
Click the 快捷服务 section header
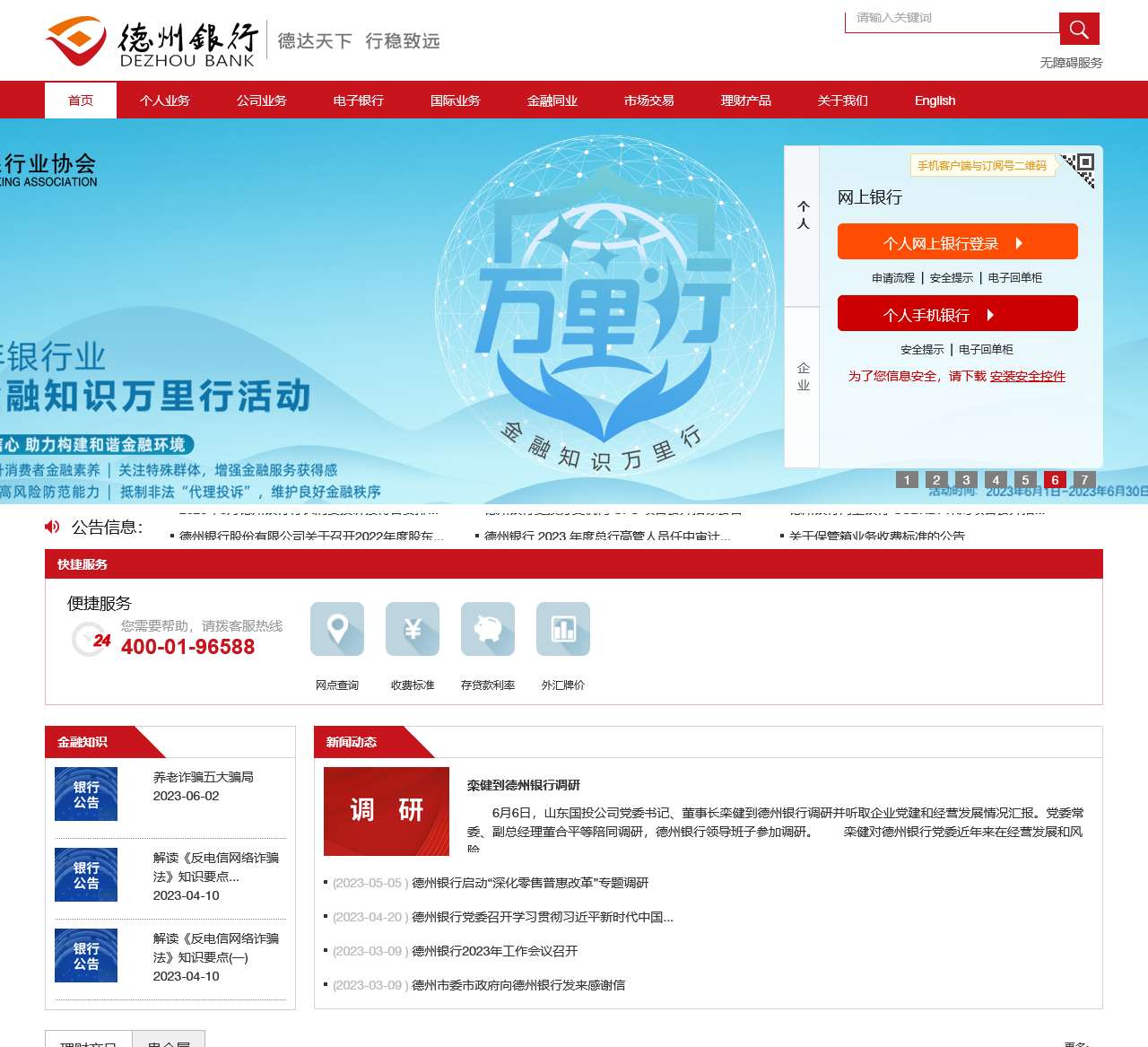(x=83, y=564)
